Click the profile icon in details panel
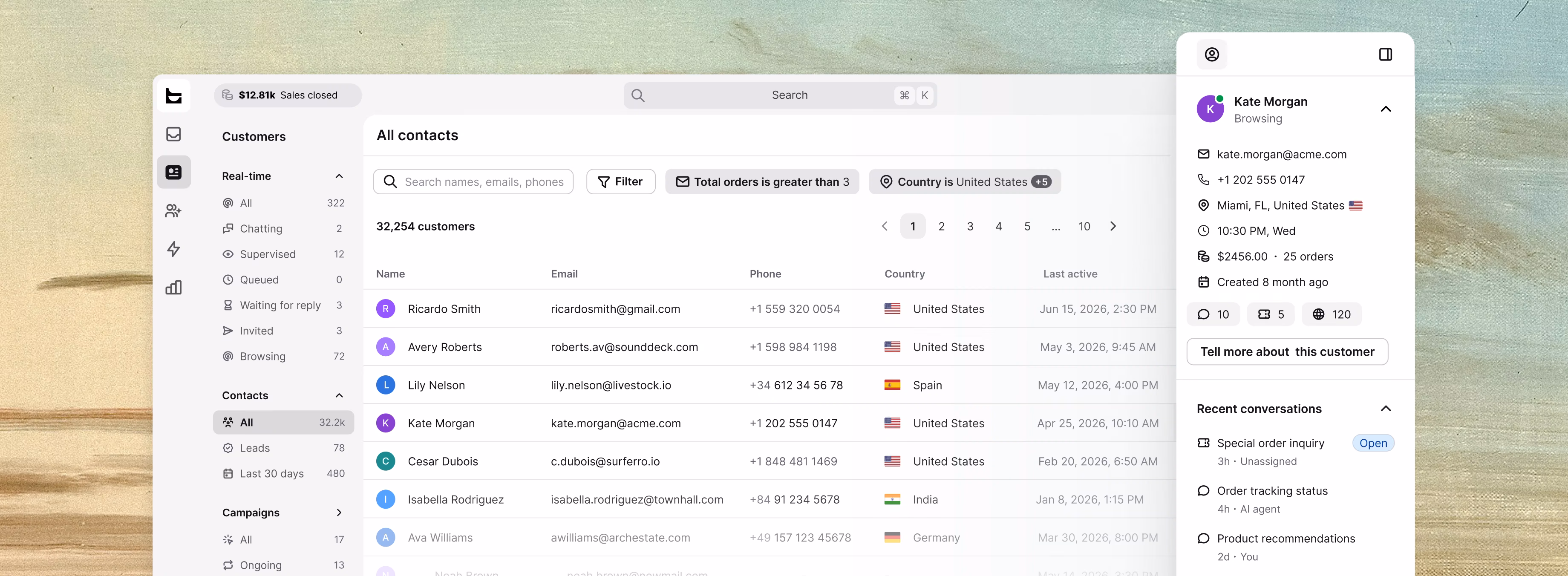Viewport: 1568px width, 576px height. click(x=1211, y=55)
